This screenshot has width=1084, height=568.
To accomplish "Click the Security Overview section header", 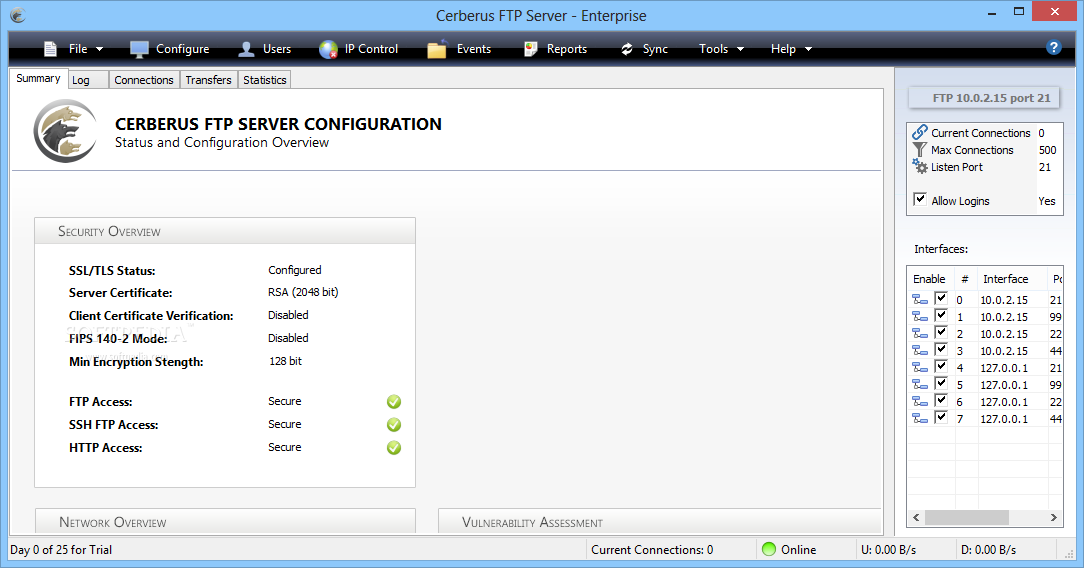I will [x=225, y=231].
